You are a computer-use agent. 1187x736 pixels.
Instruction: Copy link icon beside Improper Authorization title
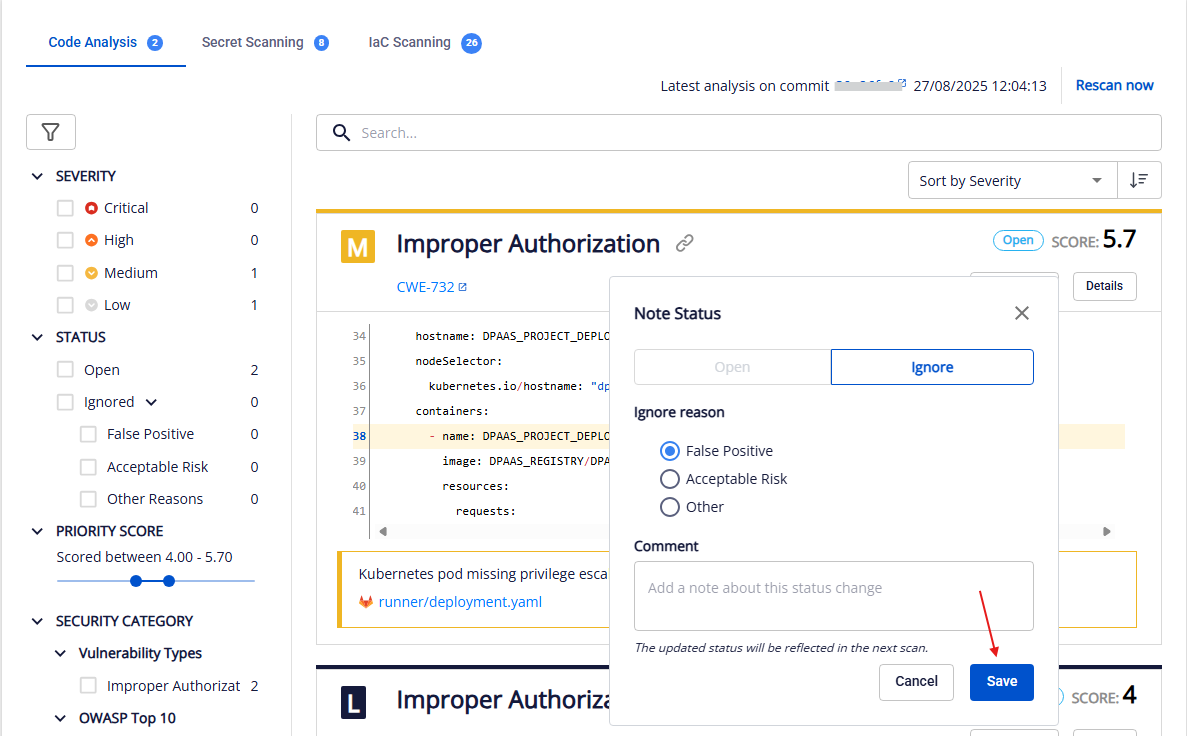click(x=684, y=243)
